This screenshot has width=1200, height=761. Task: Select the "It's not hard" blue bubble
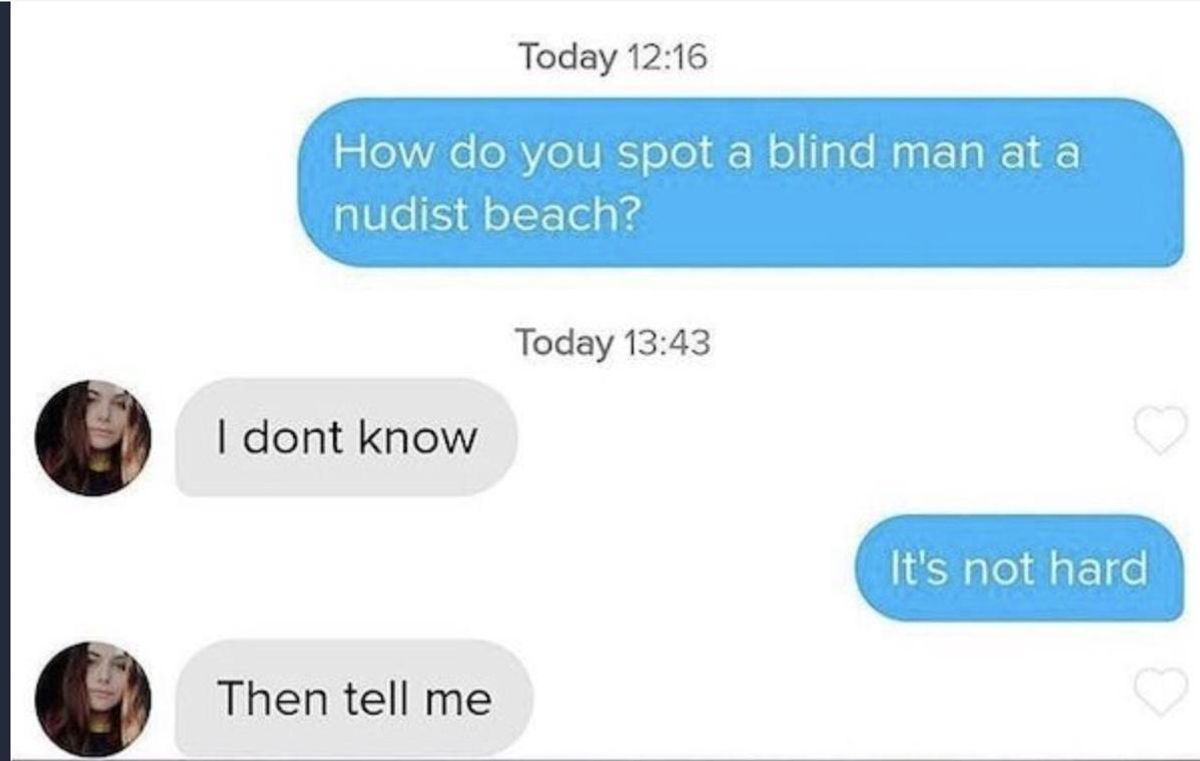[x=1019, y=568]
